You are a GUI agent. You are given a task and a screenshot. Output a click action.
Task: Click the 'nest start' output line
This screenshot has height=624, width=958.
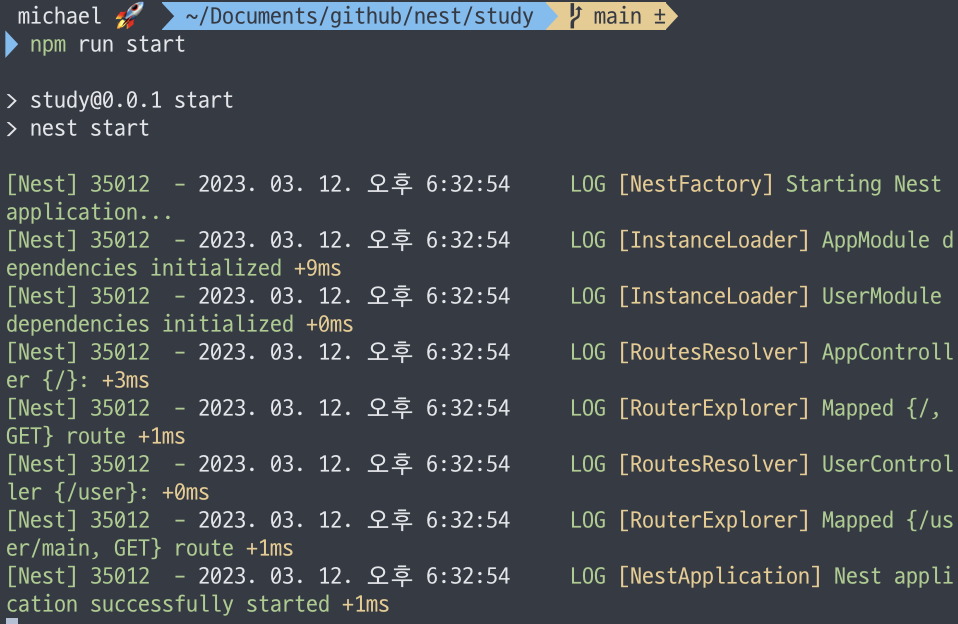[x=89, y=128]
